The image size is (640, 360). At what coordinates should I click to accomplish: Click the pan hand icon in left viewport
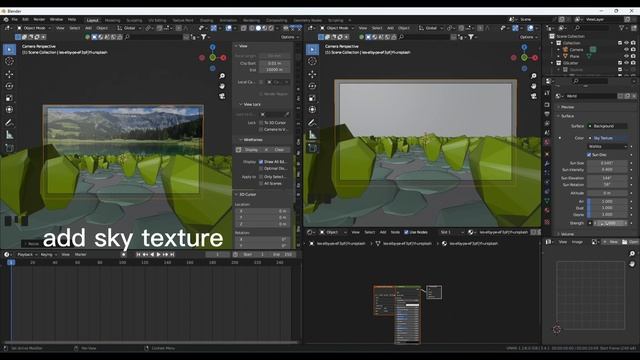(222, 86)
